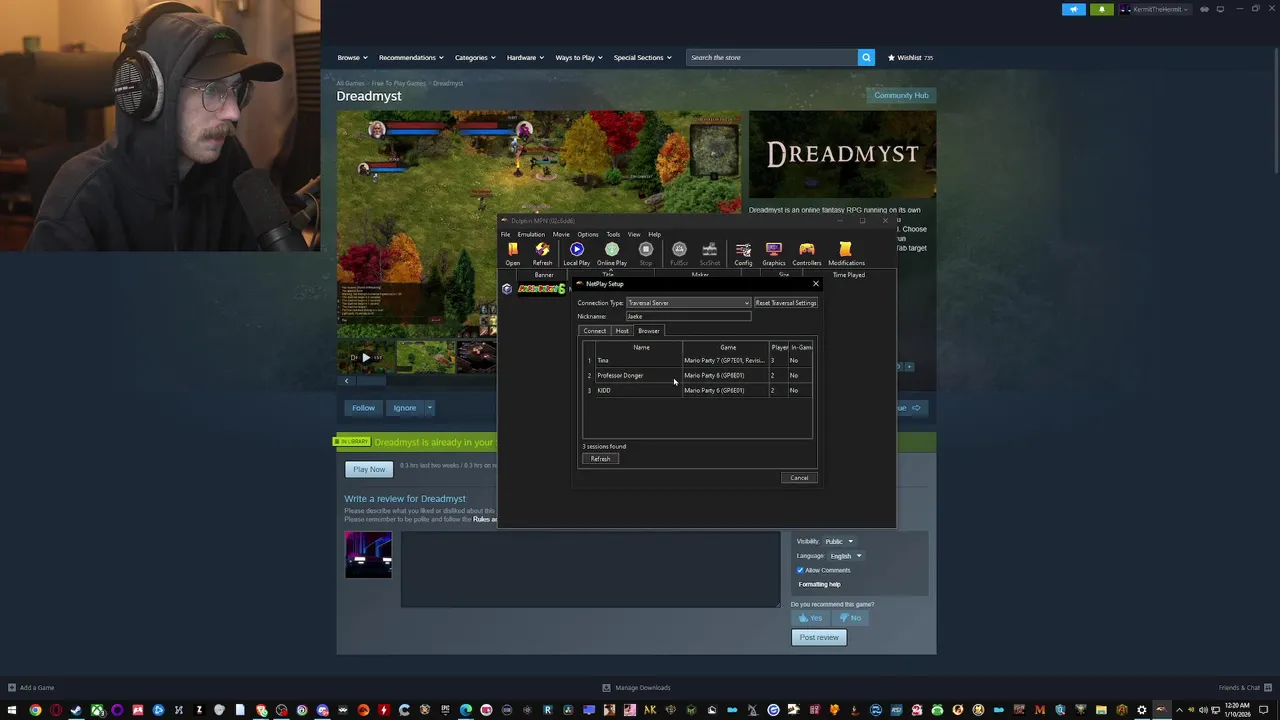Open the File menu in Dolphin
Image resolution: width=1280 pixels, height=720 pixels.
click(506, 234)
